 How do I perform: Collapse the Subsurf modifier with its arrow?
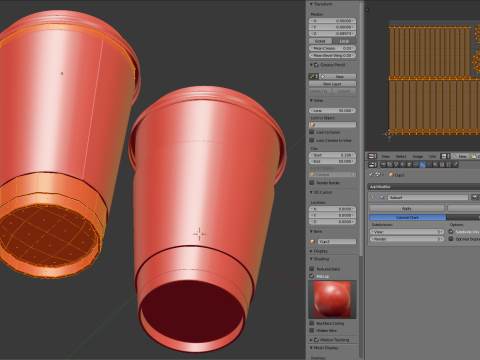[x=373, y=197]
